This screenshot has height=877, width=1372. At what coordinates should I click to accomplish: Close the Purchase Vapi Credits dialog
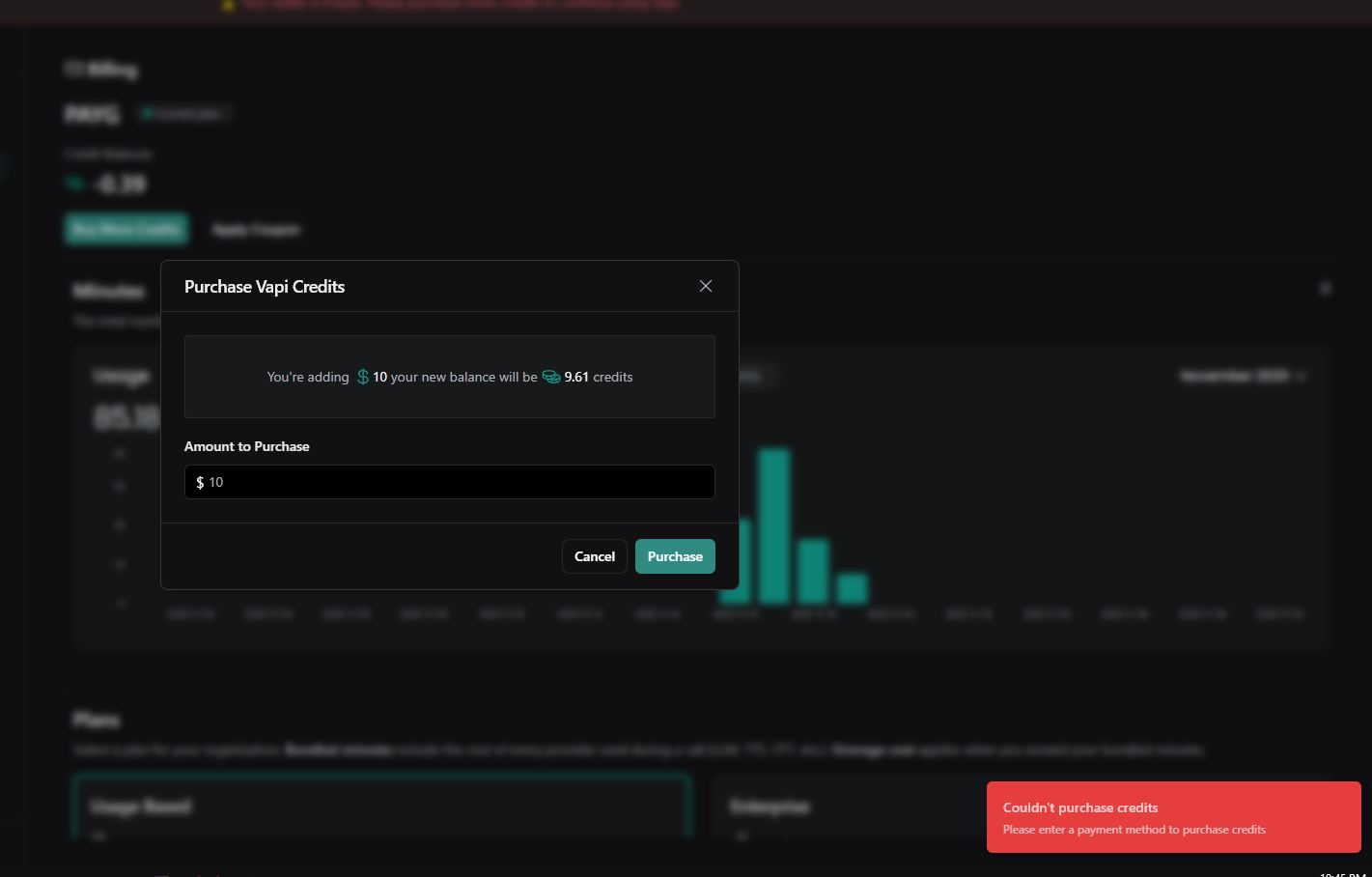(x=706, y=286)
